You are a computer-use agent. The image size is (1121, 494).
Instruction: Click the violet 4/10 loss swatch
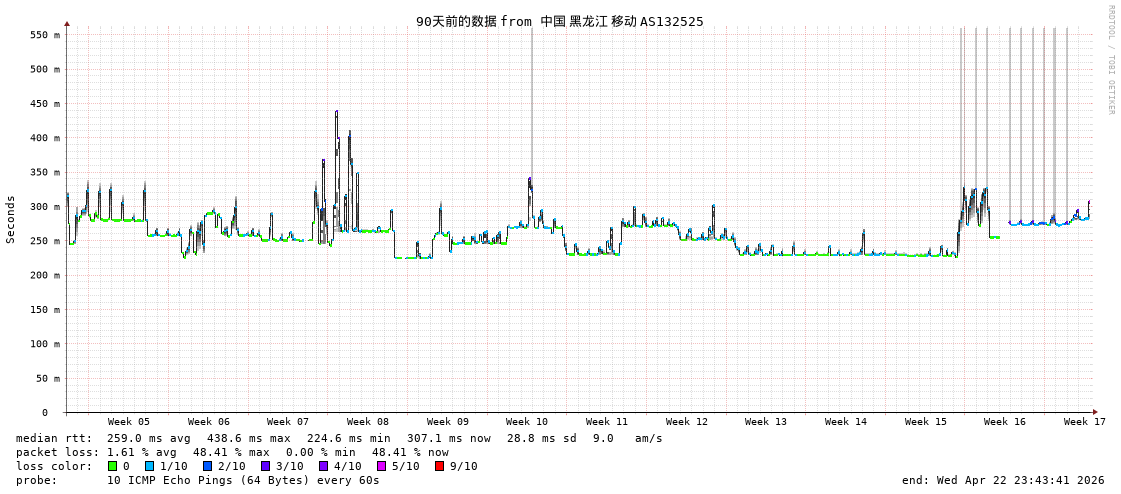click(x=324, y=466)
